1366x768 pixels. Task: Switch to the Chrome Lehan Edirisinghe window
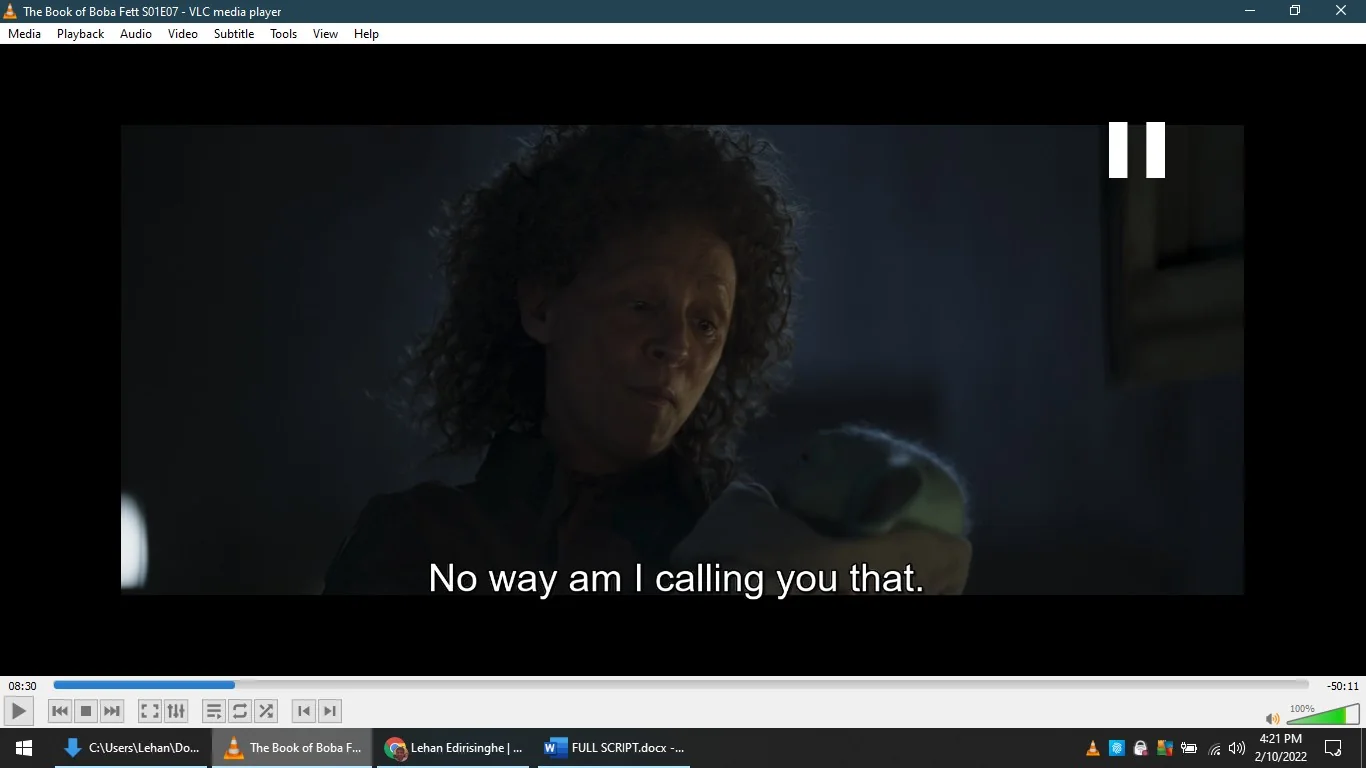click(455, 748)
